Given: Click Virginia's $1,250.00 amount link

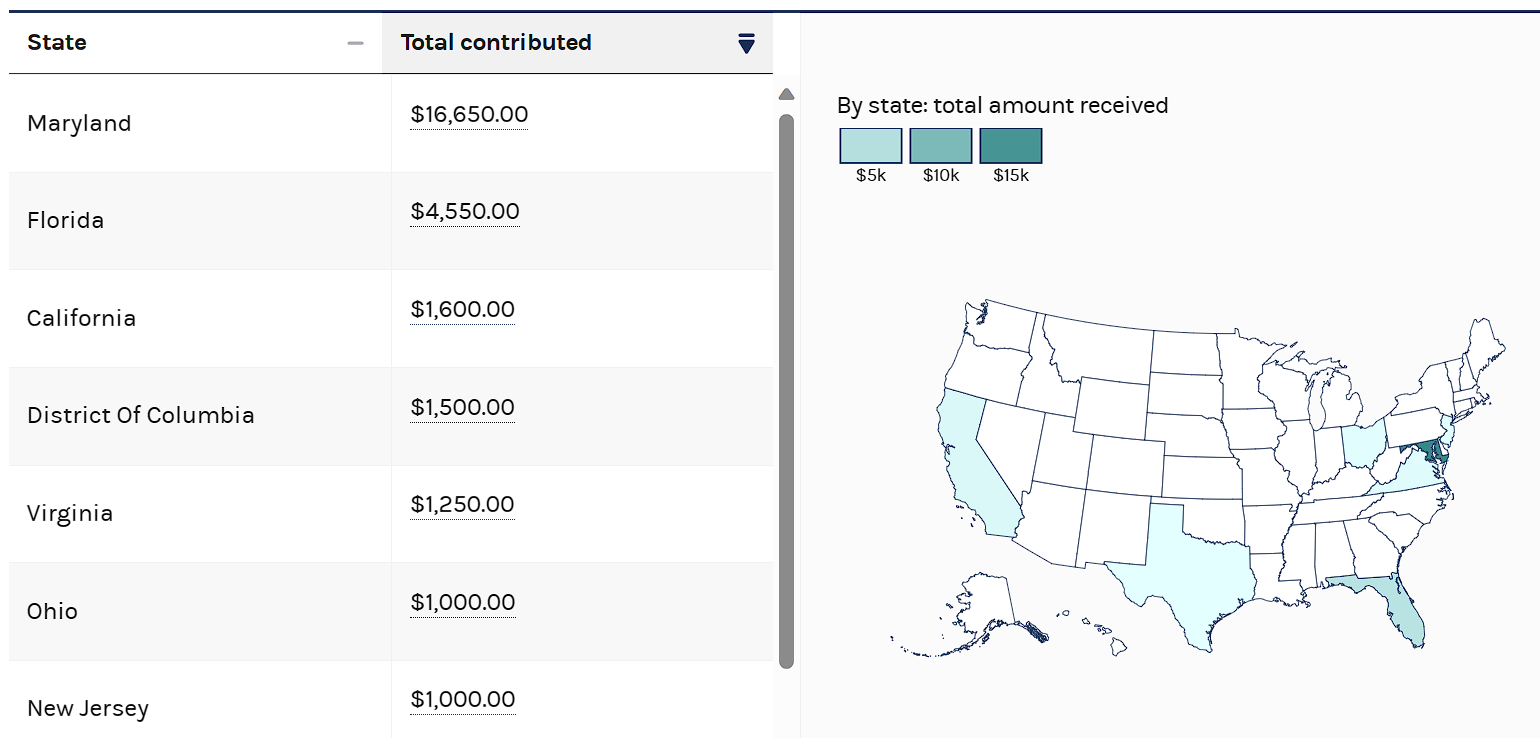Looking at the screenshot, I should 462,505.
